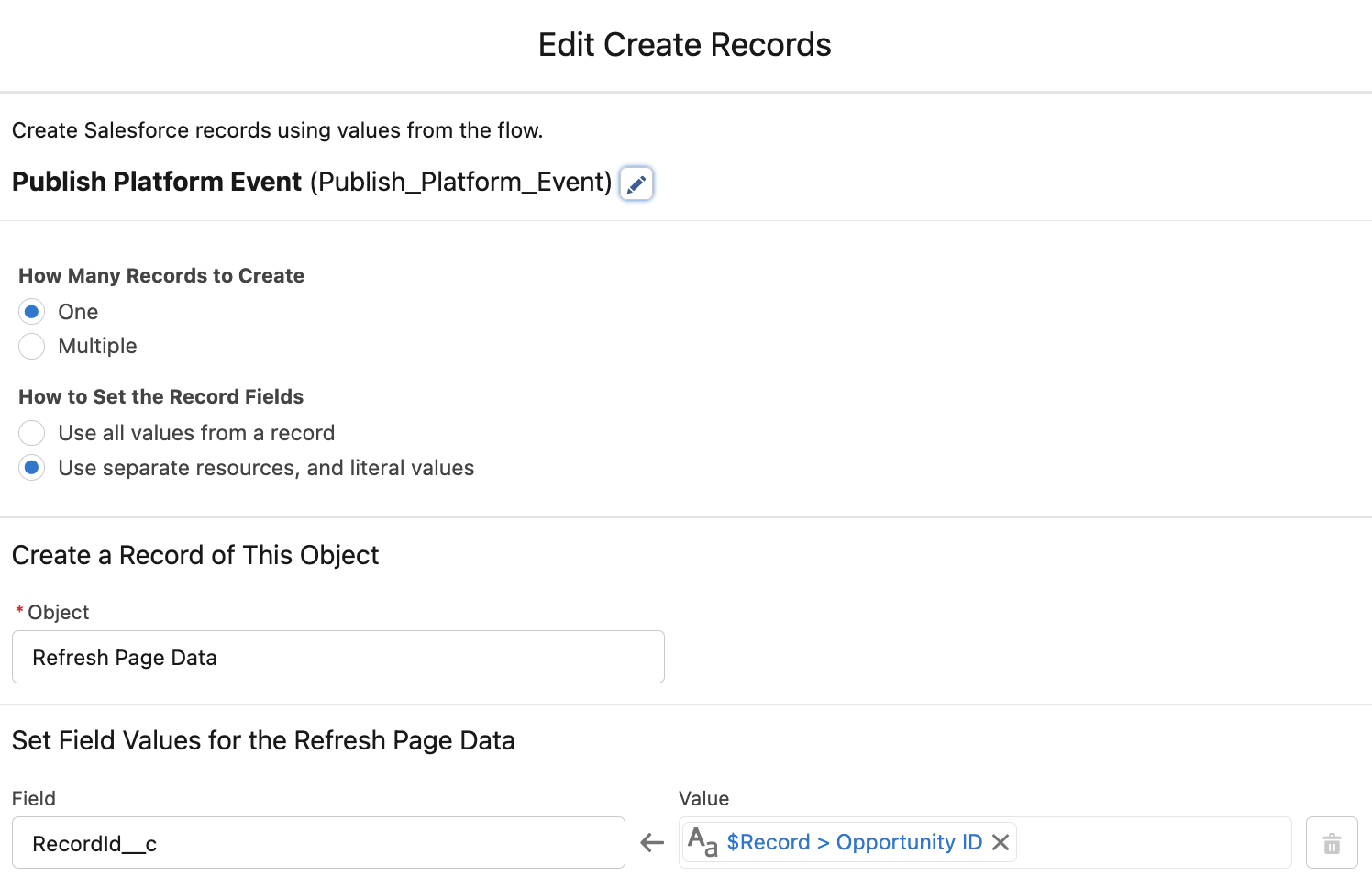Click the Set Field Values heading
This screenshot has width=1372, height=888.
(x=263, y=740)
